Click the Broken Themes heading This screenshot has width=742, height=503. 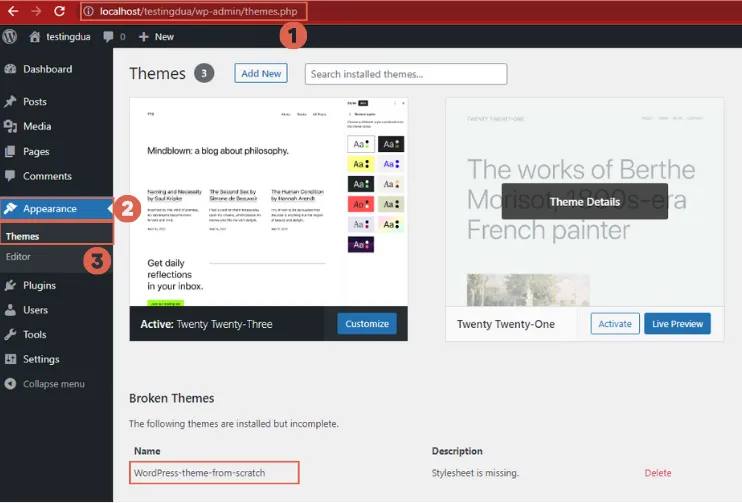pos(171,398)
